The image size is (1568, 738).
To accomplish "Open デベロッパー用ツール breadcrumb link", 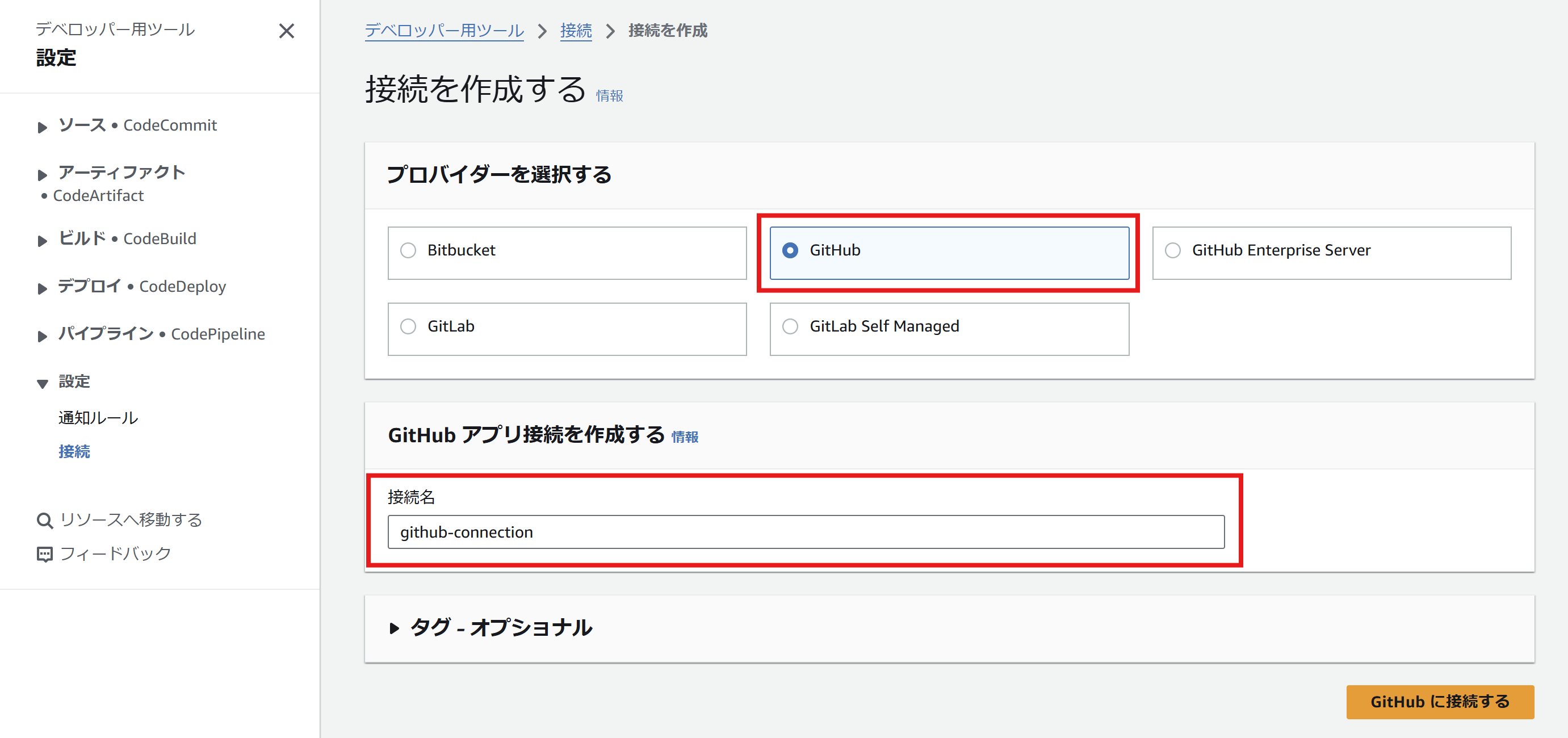I will (443, 31).
